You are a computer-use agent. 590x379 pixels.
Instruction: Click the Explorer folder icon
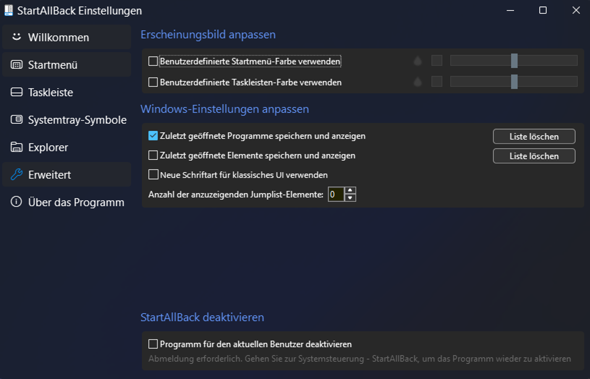click(16, 147)
